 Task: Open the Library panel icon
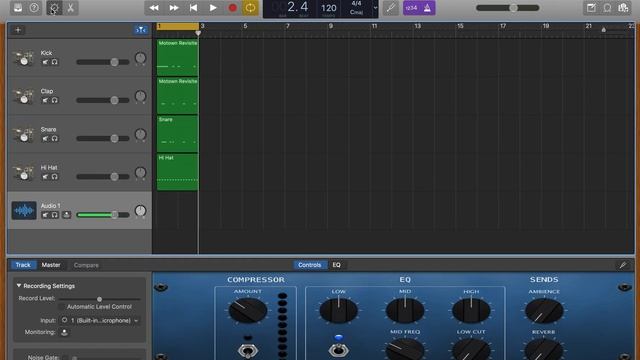tap(18, 8)
